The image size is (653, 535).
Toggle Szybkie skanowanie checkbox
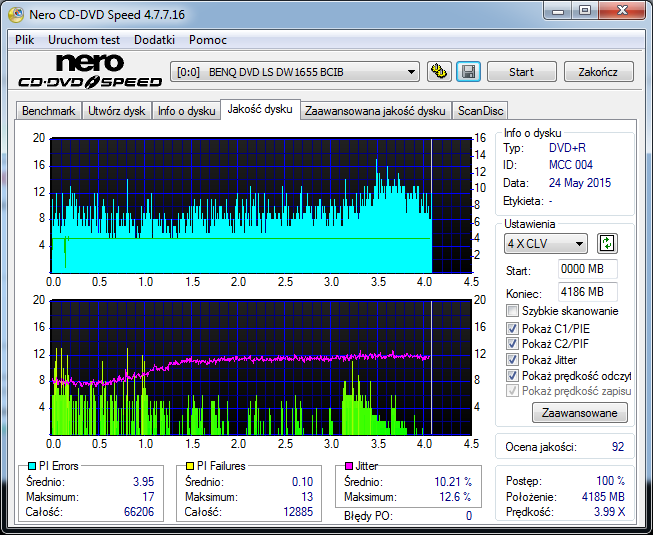pos(512,311)
